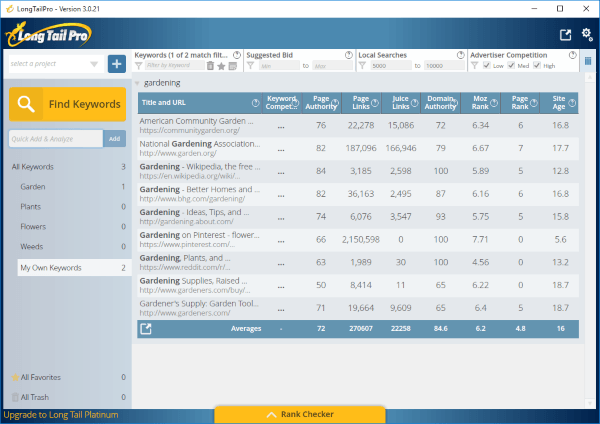Click the Suggested Bid Max field
Image resolution: width=600 pixels, height=424 pixels.
(332, 66)
